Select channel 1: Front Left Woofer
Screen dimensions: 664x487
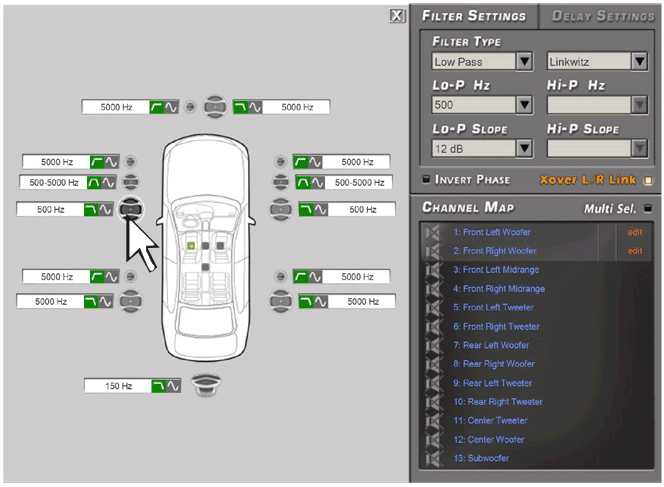point(492,232)
